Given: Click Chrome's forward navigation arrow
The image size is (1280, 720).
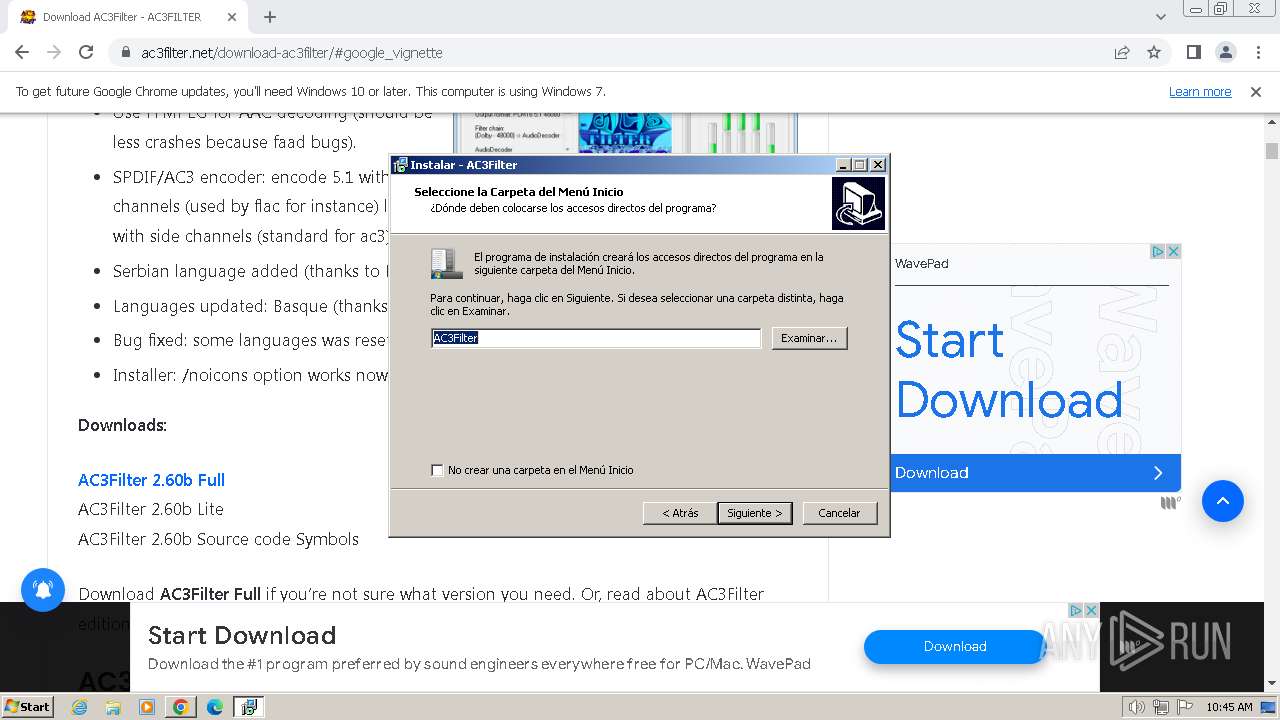Looking at the screenshot, I should [x=54, y=52].
